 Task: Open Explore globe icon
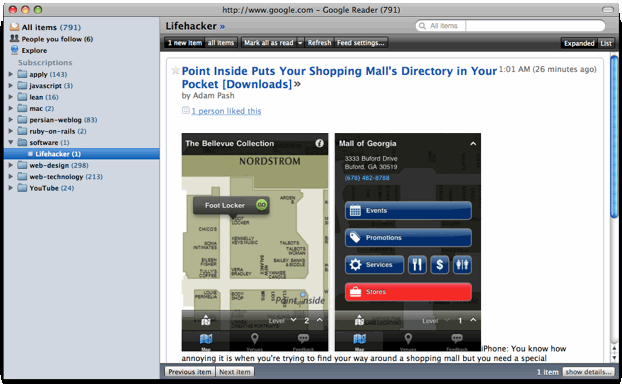[14, 50]
